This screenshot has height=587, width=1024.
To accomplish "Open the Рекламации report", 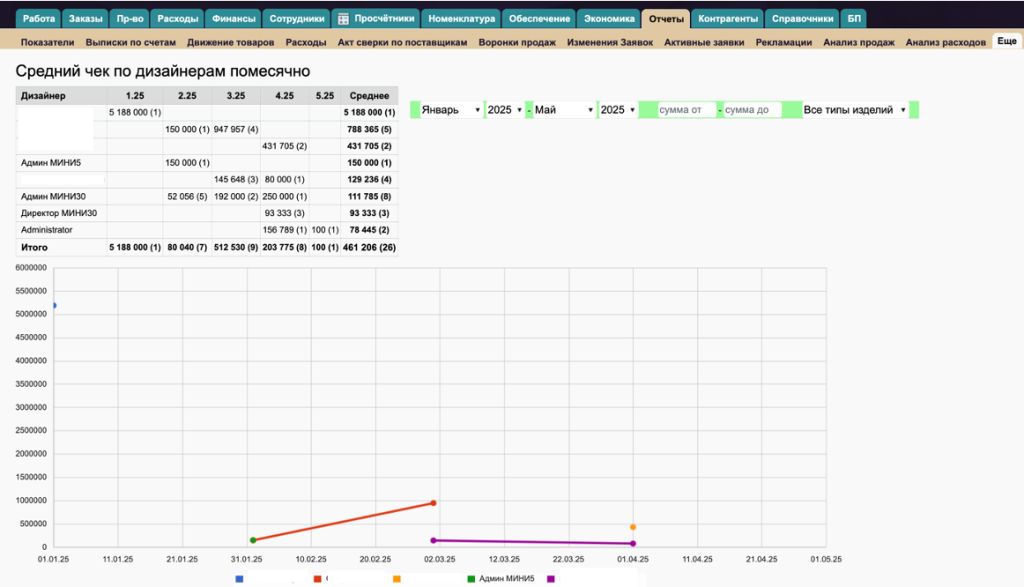I will [783, 43].
